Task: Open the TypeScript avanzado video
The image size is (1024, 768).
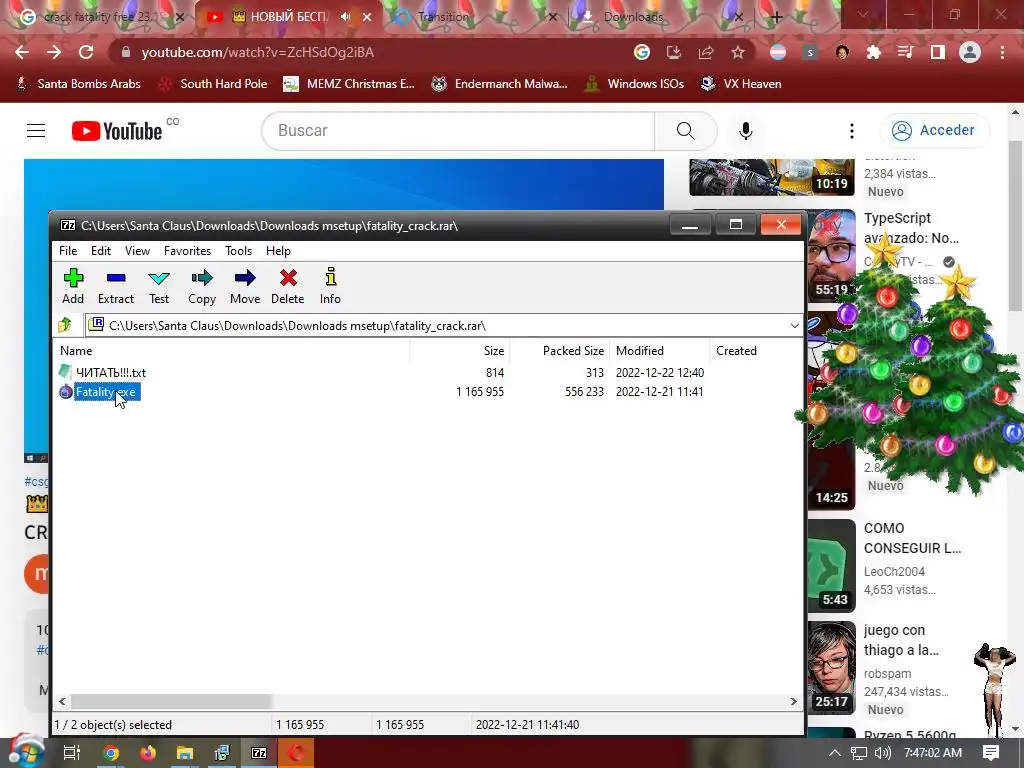Action: [x=911, y=228]
